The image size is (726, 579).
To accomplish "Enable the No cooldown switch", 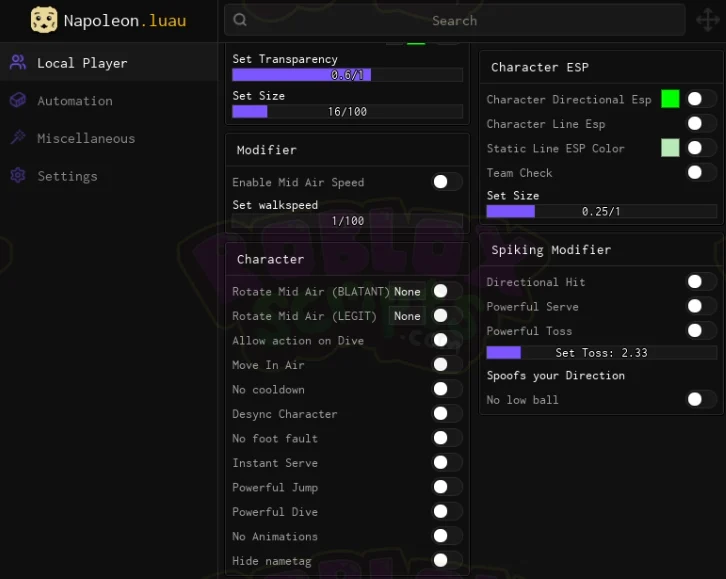I will pyautogui.click(x=447, y=389).
